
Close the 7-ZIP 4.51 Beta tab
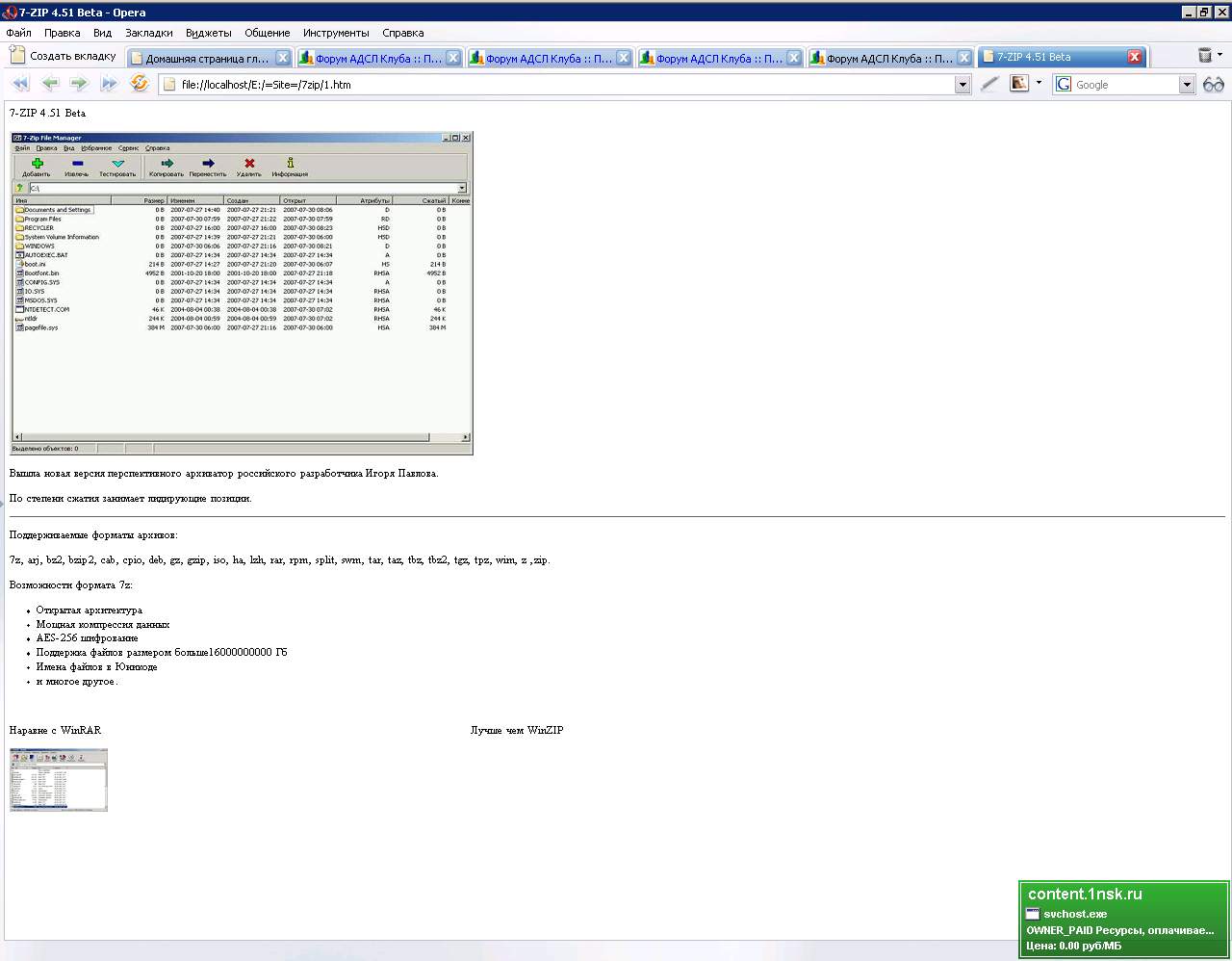click(x=1135, y=57)
